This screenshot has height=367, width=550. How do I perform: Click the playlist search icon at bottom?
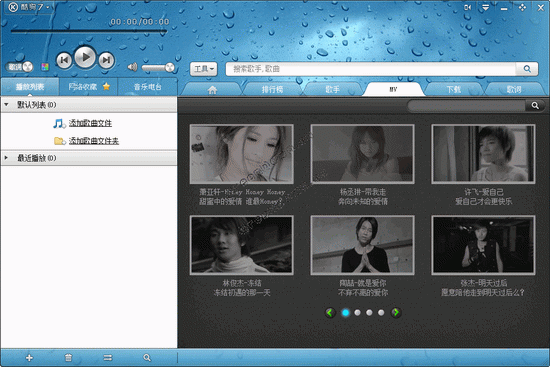pos(147,358)
